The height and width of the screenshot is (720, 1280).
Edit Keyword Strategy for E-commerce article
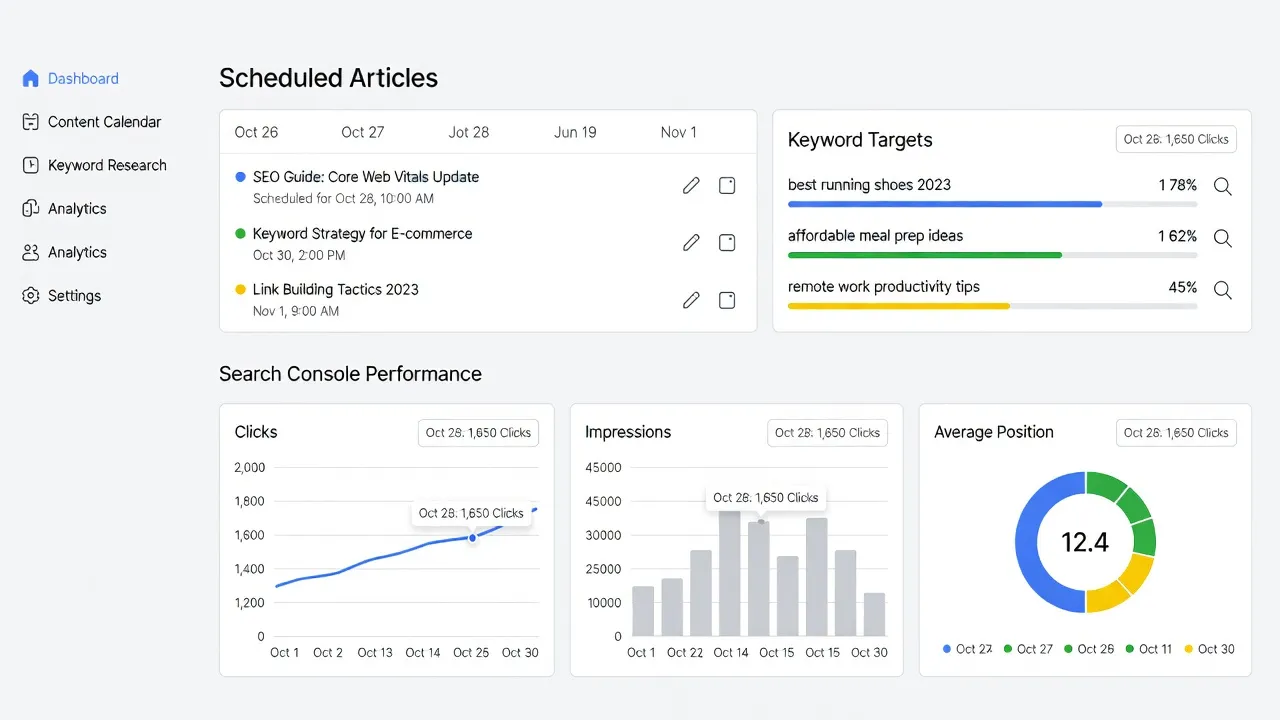pos(691,242)
